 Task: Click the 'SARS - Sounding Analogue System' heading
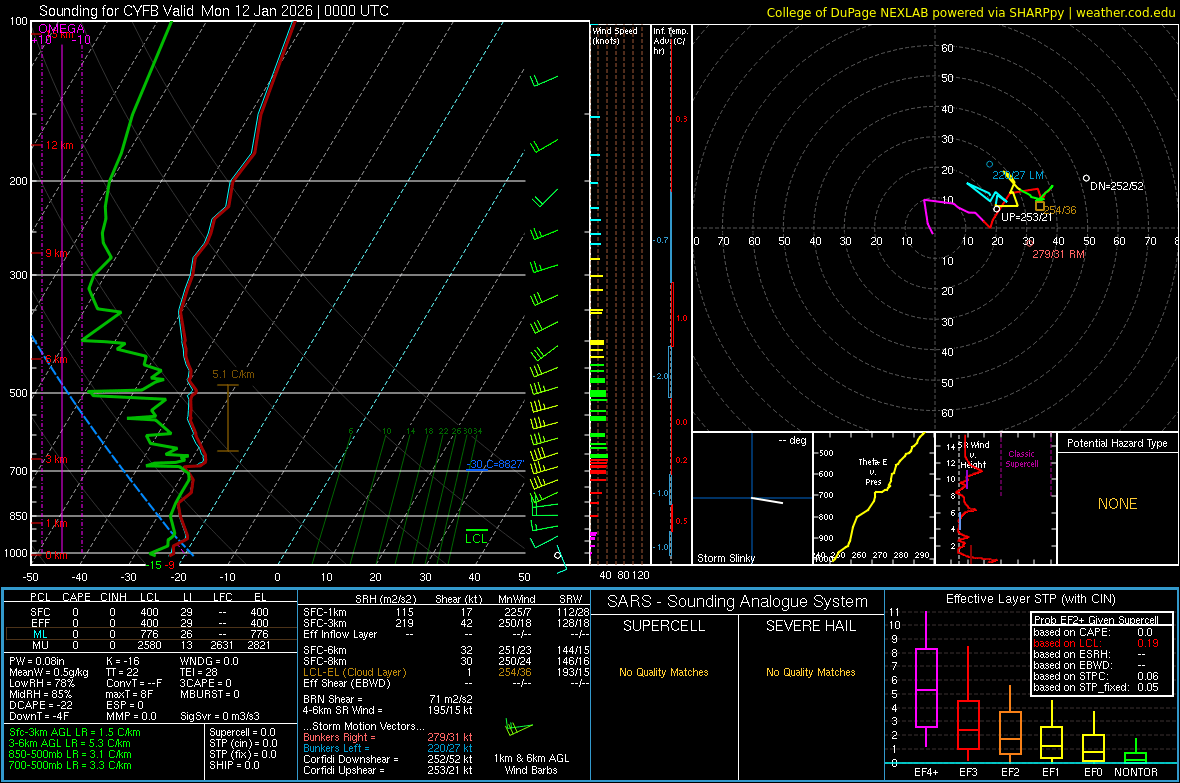click(737, 602)
